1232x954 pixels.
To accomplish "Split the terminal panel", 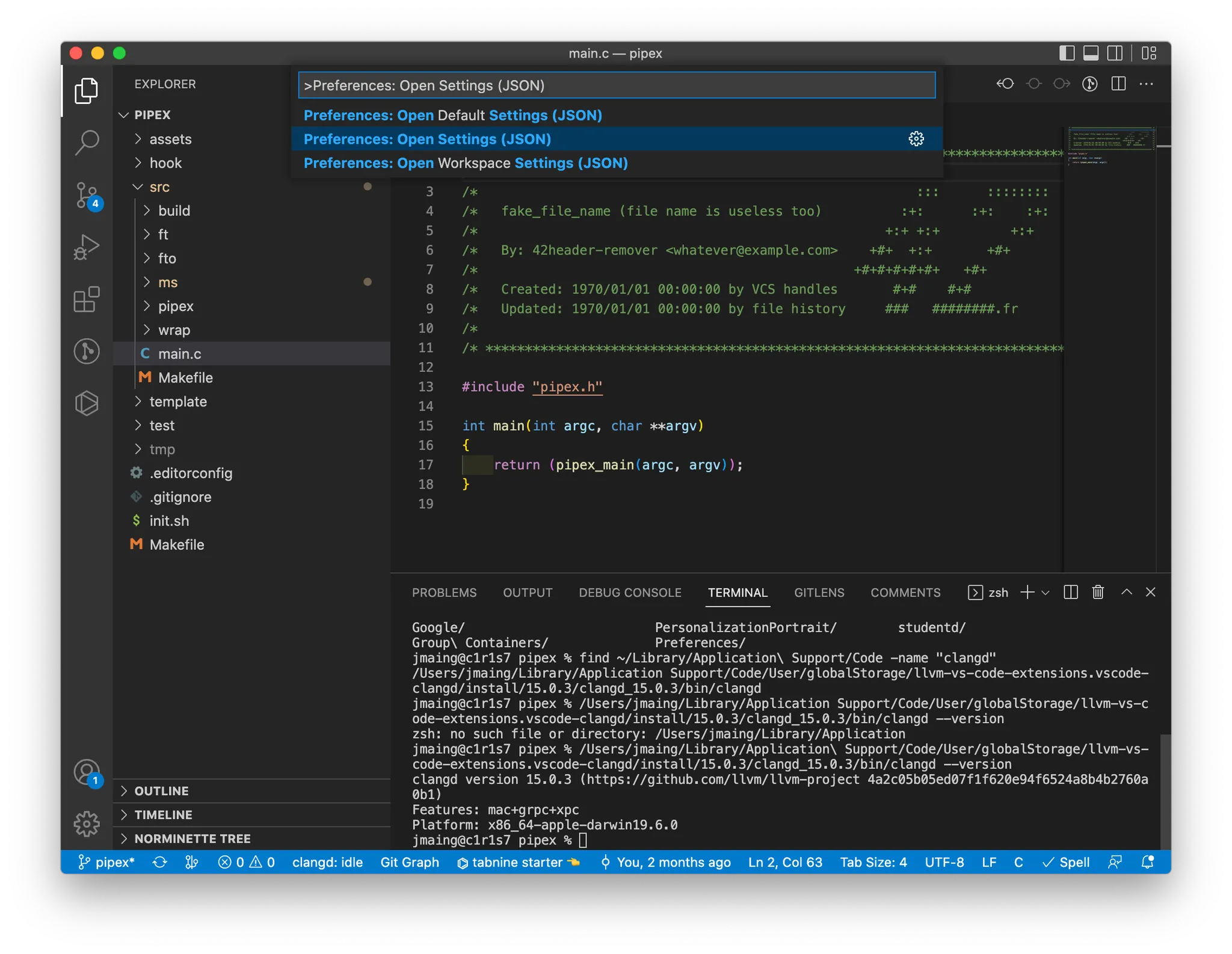I will [1070, 592].
